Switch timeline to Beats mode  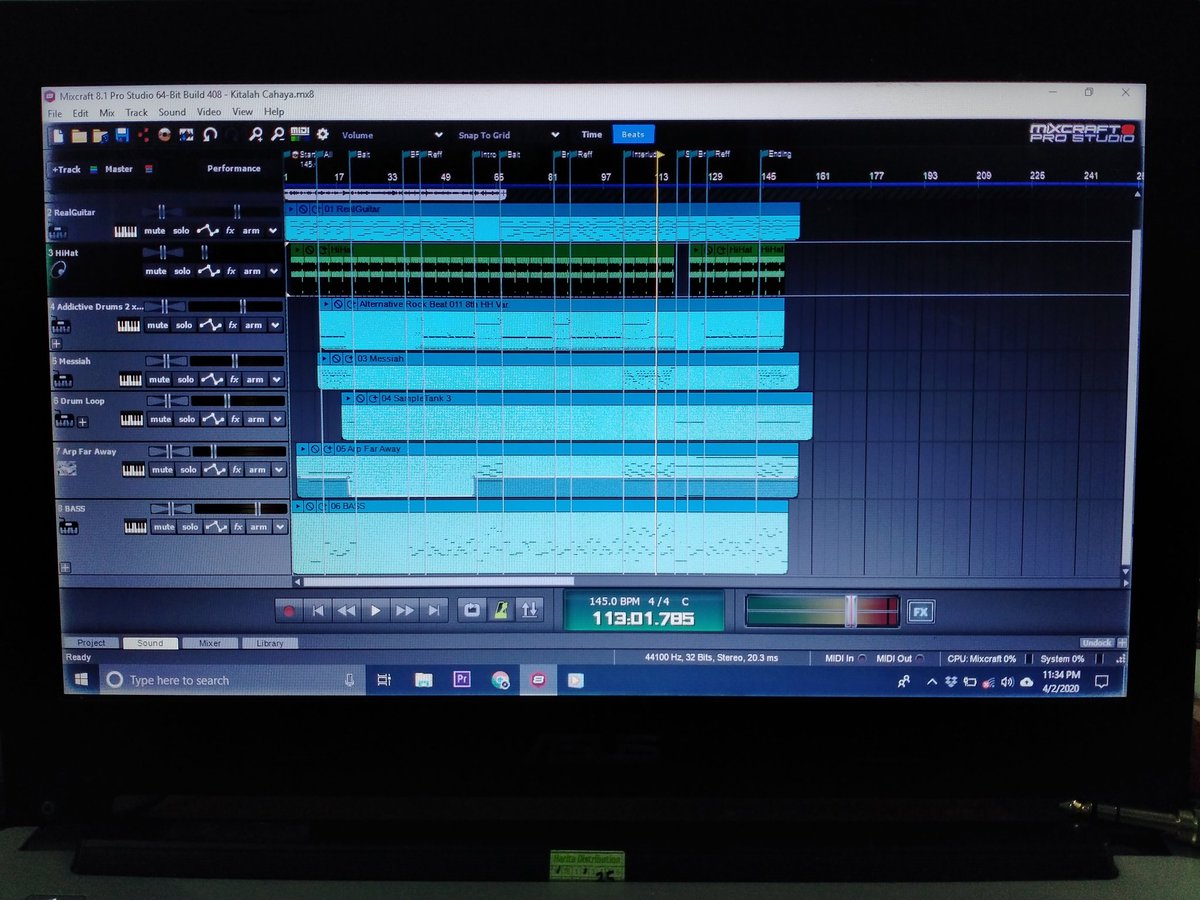633,134
